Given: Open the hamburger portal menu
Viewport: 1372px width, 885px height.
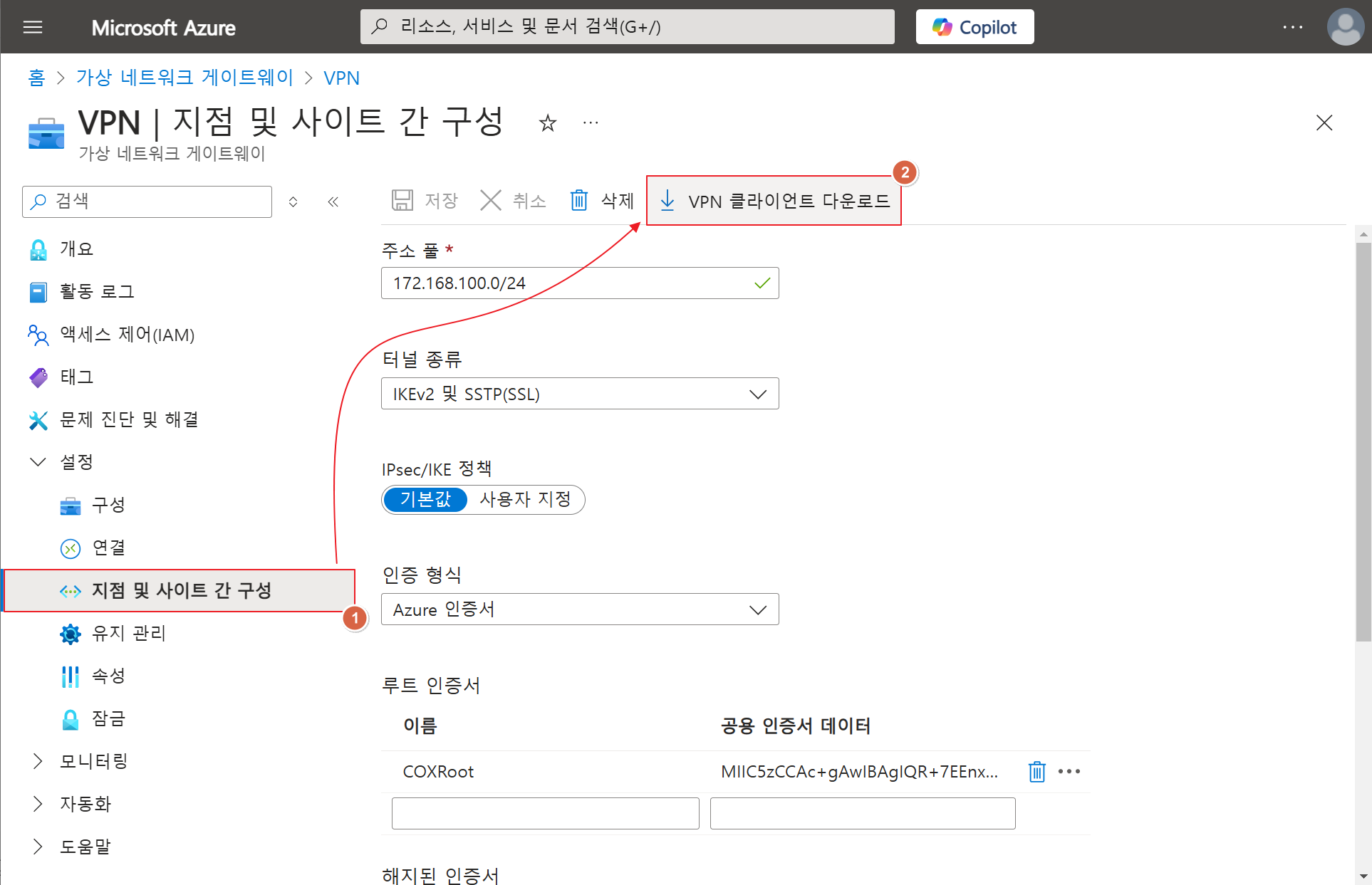Looking at the screenshot, I should click(x=33, y=27).
